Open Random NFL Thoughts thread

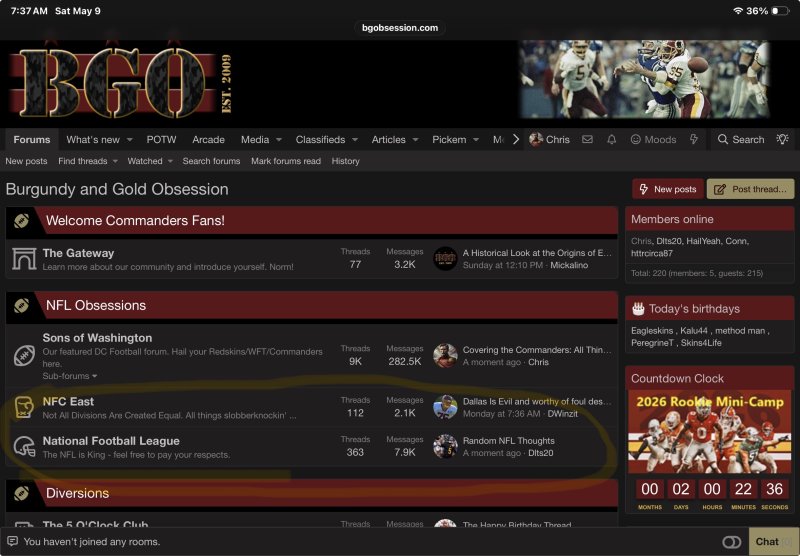[508, 441]
